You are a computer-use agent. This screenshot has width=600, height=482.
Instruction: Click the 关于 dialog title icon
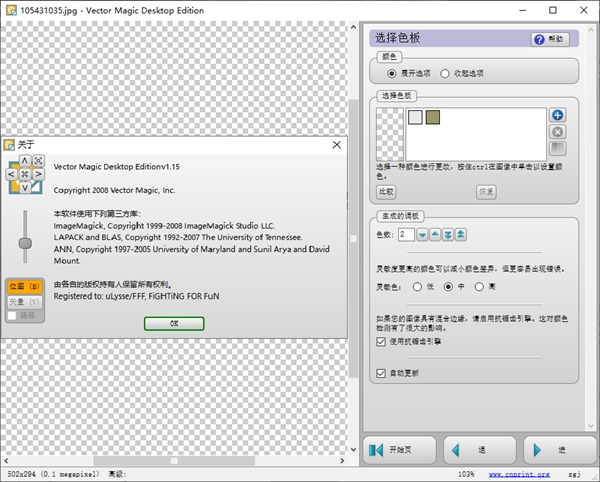click(9, 145)
